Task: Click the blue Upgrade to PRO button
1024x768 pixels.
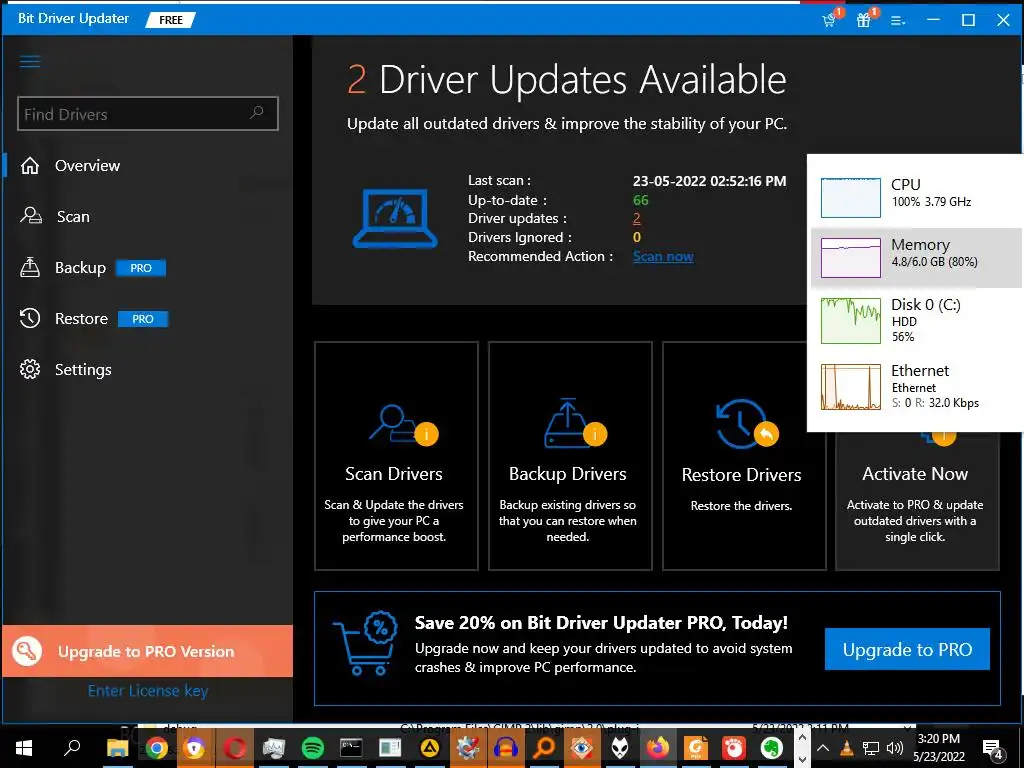Action: click(x=907, y=649)
